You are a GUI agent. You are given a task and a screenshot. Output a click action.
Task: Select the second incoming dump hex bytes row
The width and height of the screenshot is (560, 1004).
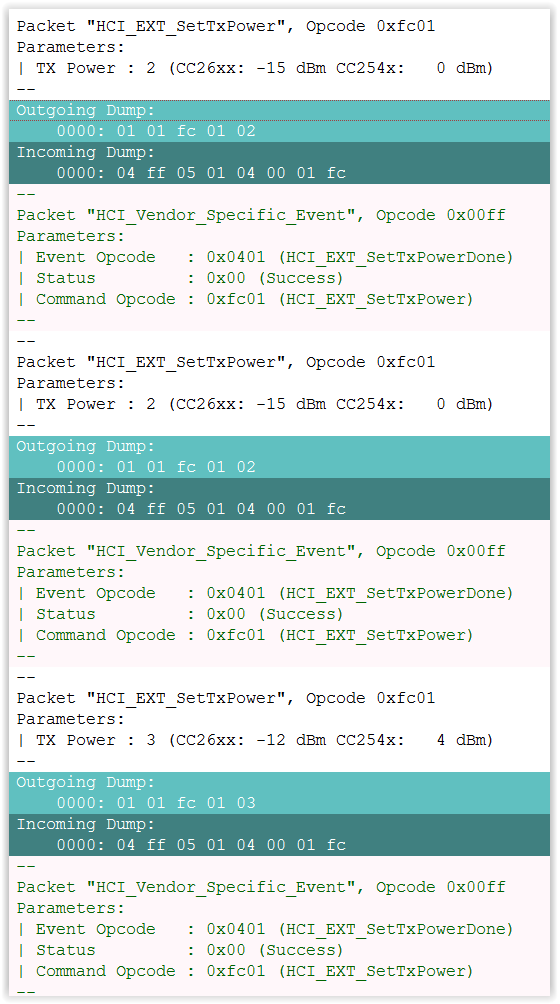(201, 509)
